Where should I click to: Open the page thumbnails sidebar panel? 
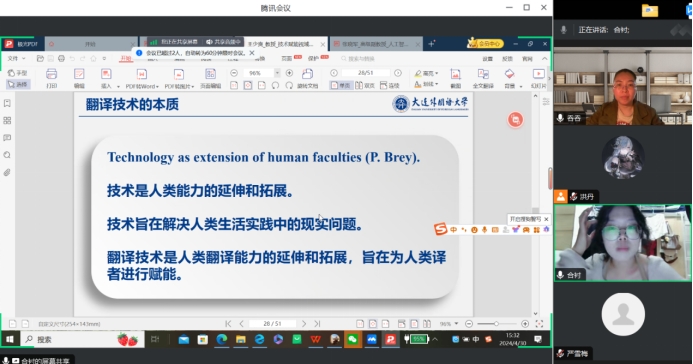[x=7, y=121]
